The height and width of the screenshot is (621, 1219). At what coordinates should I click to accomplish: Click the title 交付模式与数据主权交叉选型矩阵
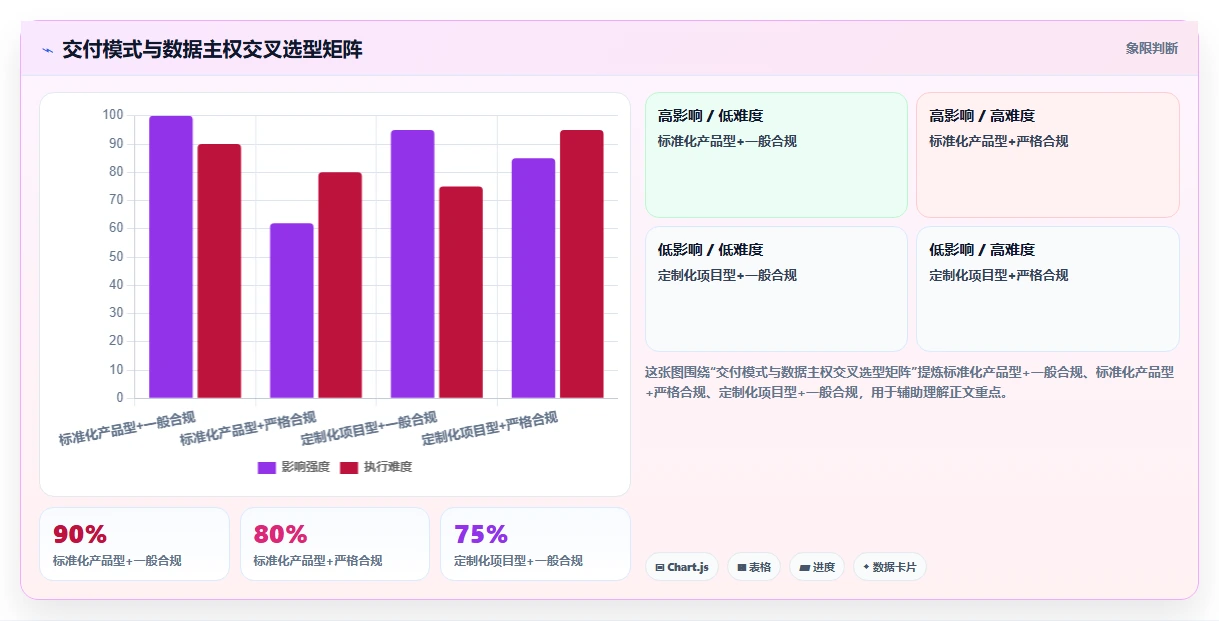pos(212,49)
